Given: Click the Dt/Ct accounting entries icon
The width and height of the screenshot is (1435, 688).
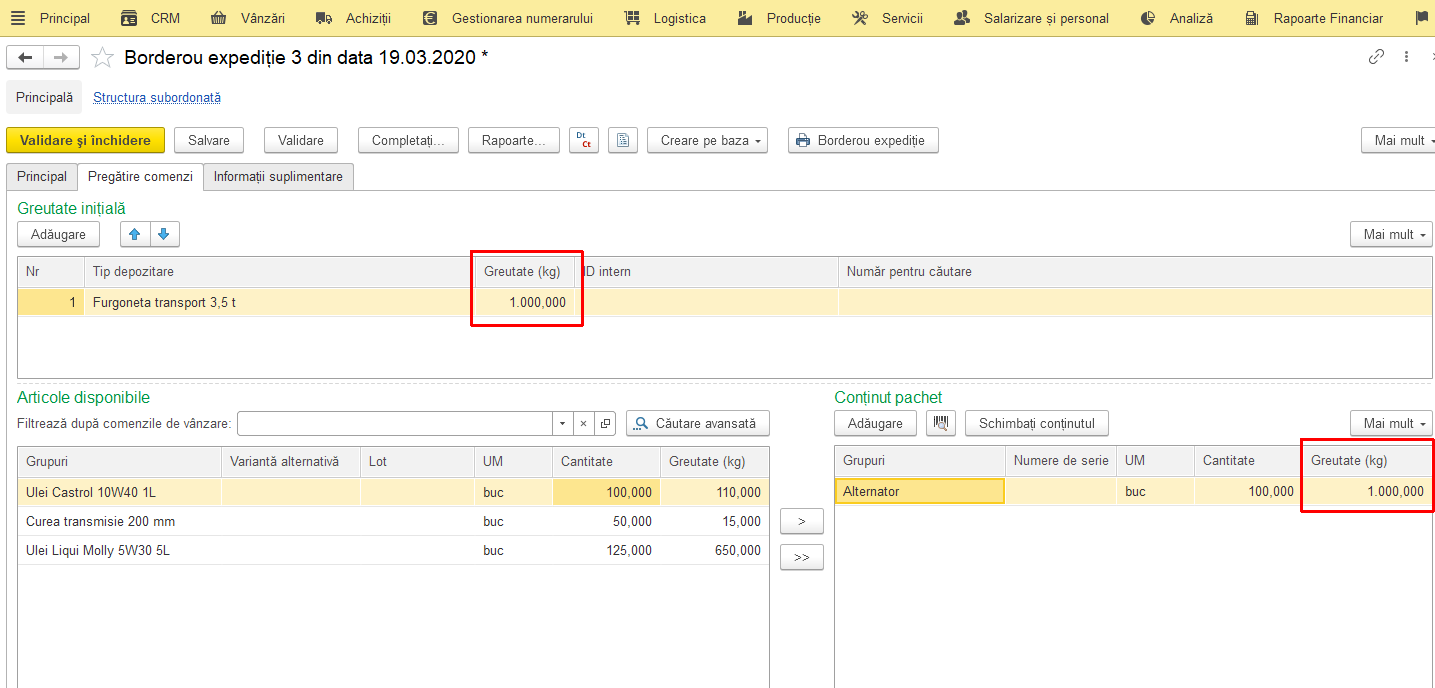Looking at the screenshot, I should pyautogui.click(x=584, y=140).
